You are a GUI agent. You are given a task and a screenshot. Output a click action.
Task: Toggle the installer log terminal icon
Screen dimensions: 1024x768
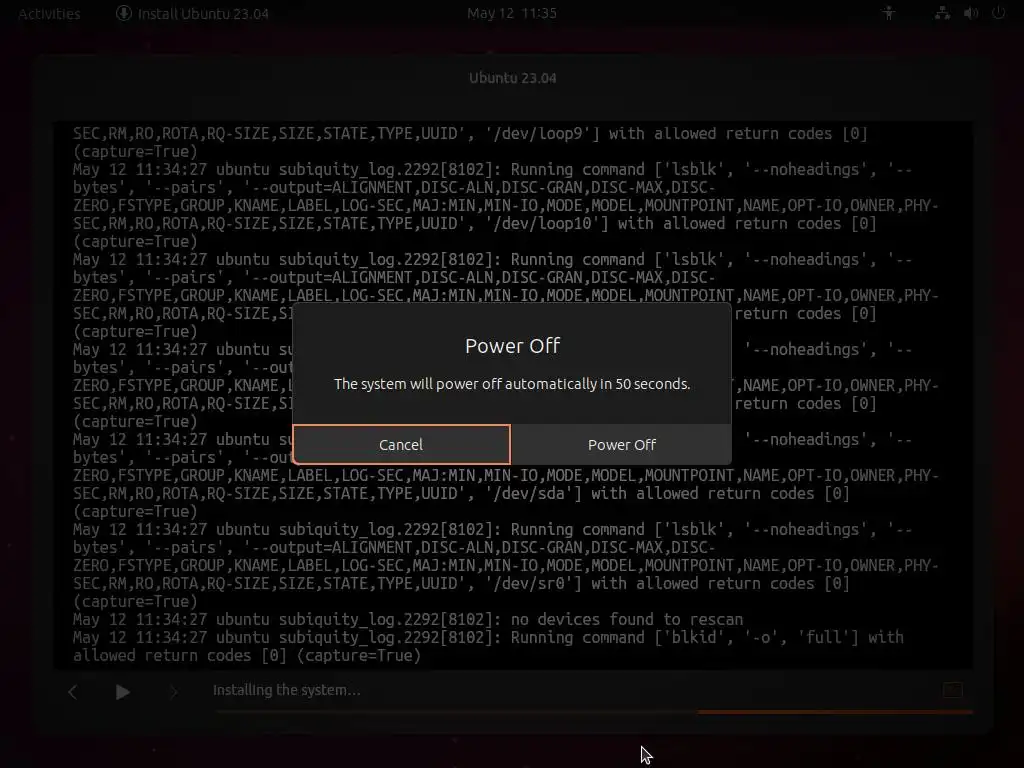point(952,690)
